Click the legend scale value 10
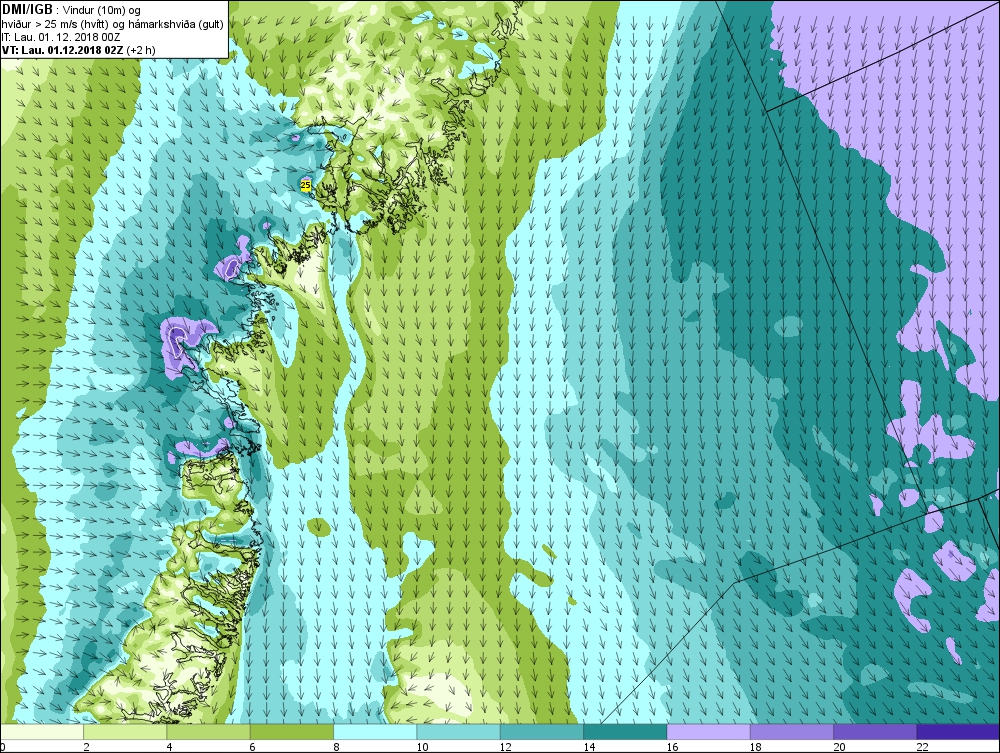Viewport: 1000px width, 753px height. click(422, 747)
